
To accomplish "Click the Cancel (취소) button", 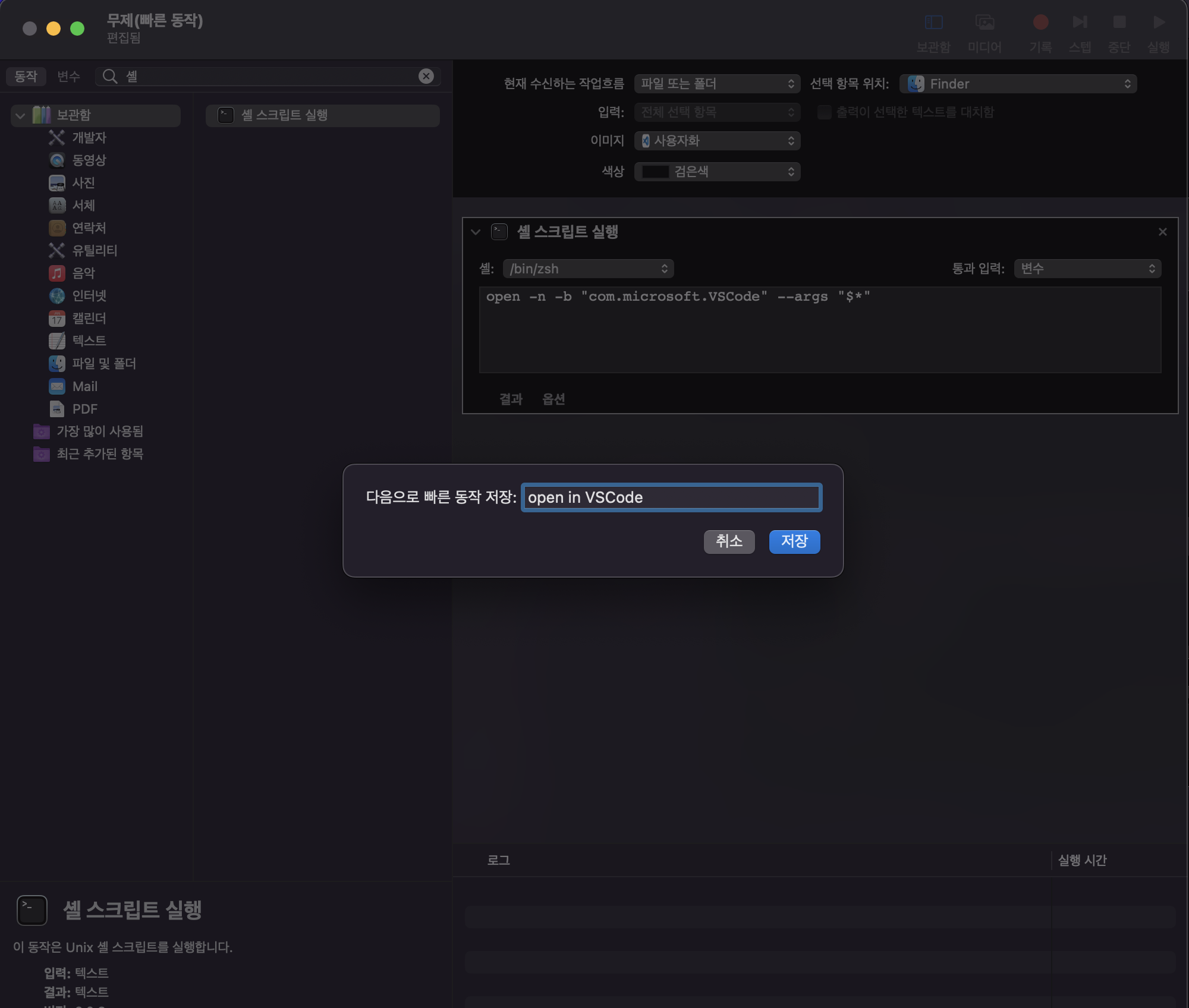I will 729,541.
